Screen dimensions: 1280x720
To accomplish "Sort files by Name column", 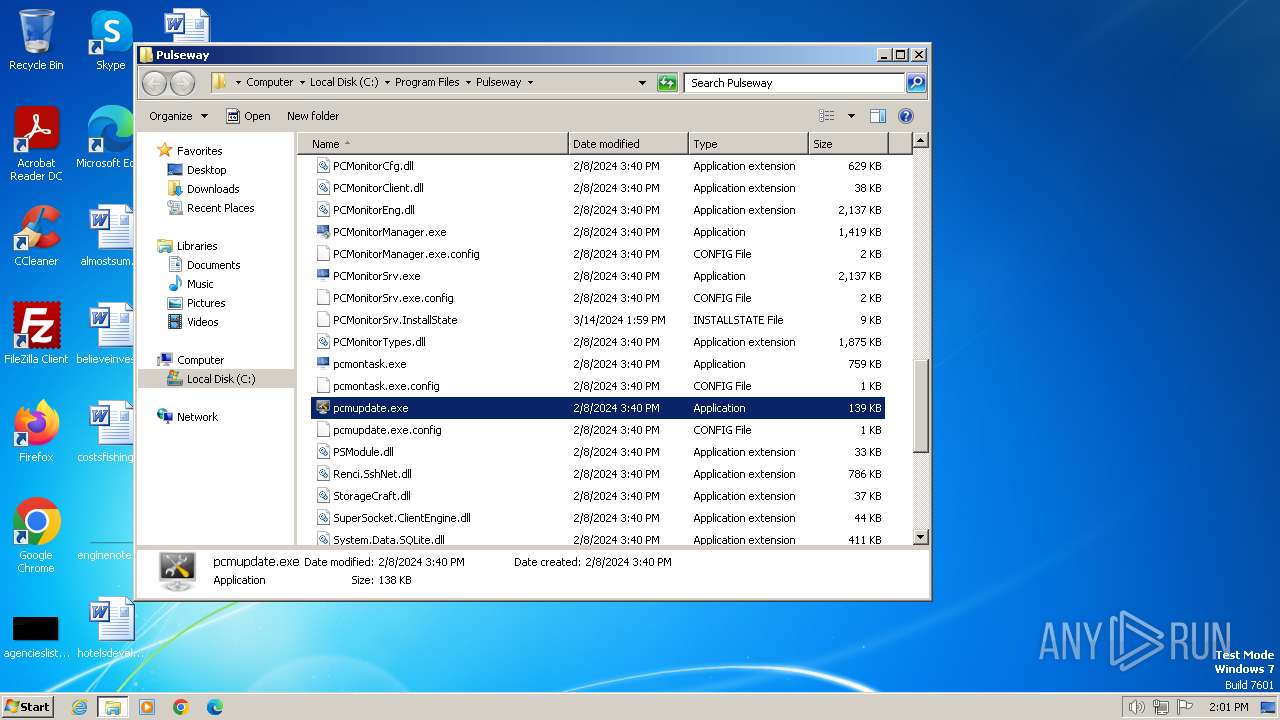I will pos(433,144).
